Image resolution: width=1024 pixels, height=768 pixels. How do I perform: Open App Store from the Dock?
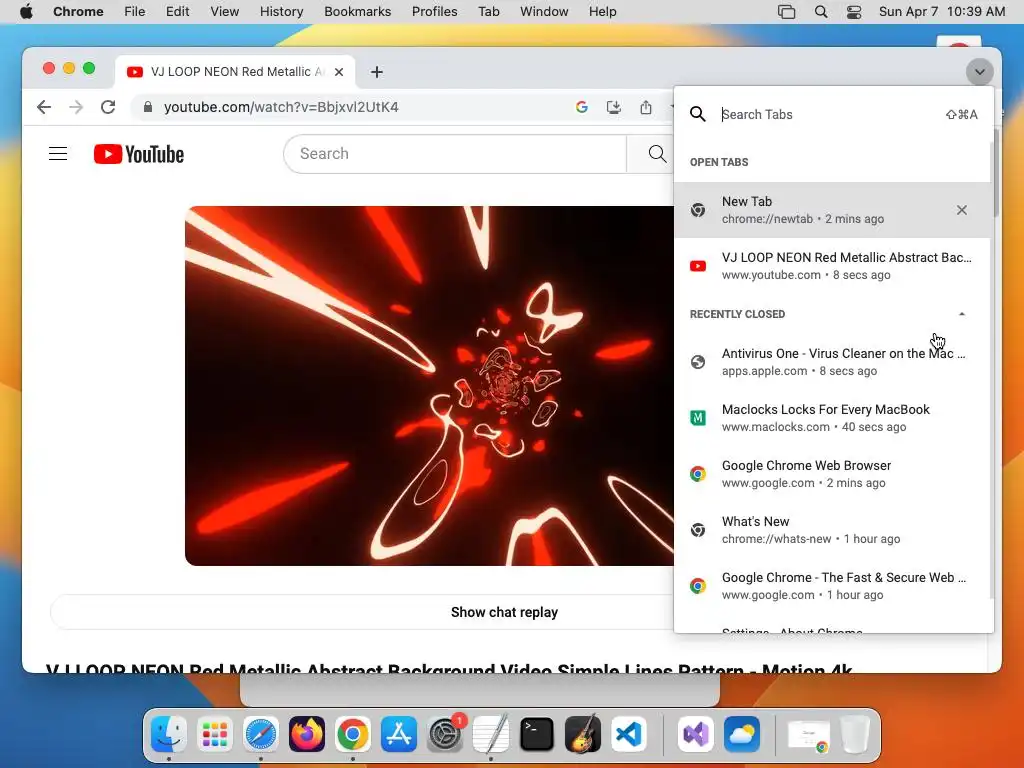coord(398,734)
